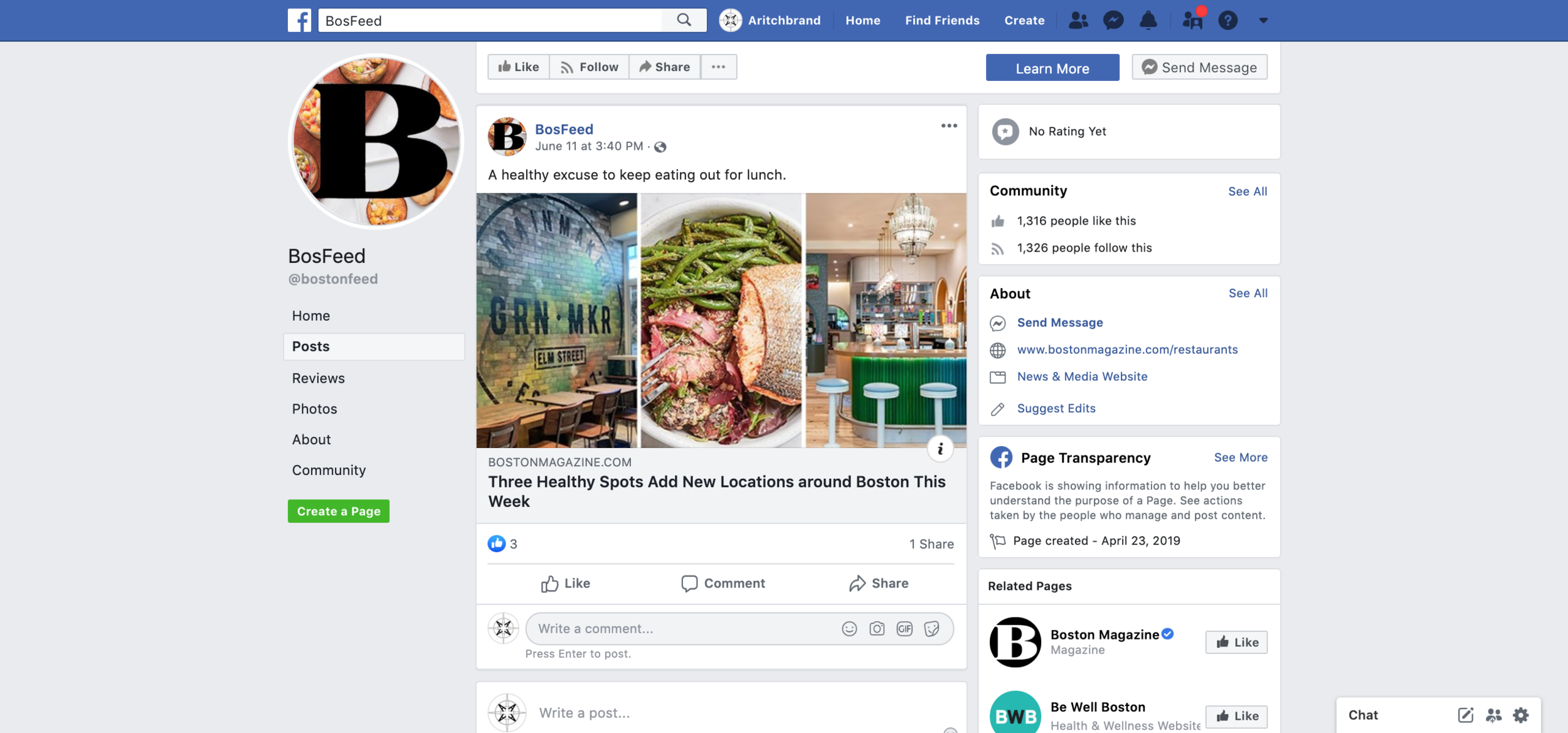The image size is (1568, 733).
Task: Open www.bostonmagazine.com/restaurants link
Action: [x=1127, y=350]
